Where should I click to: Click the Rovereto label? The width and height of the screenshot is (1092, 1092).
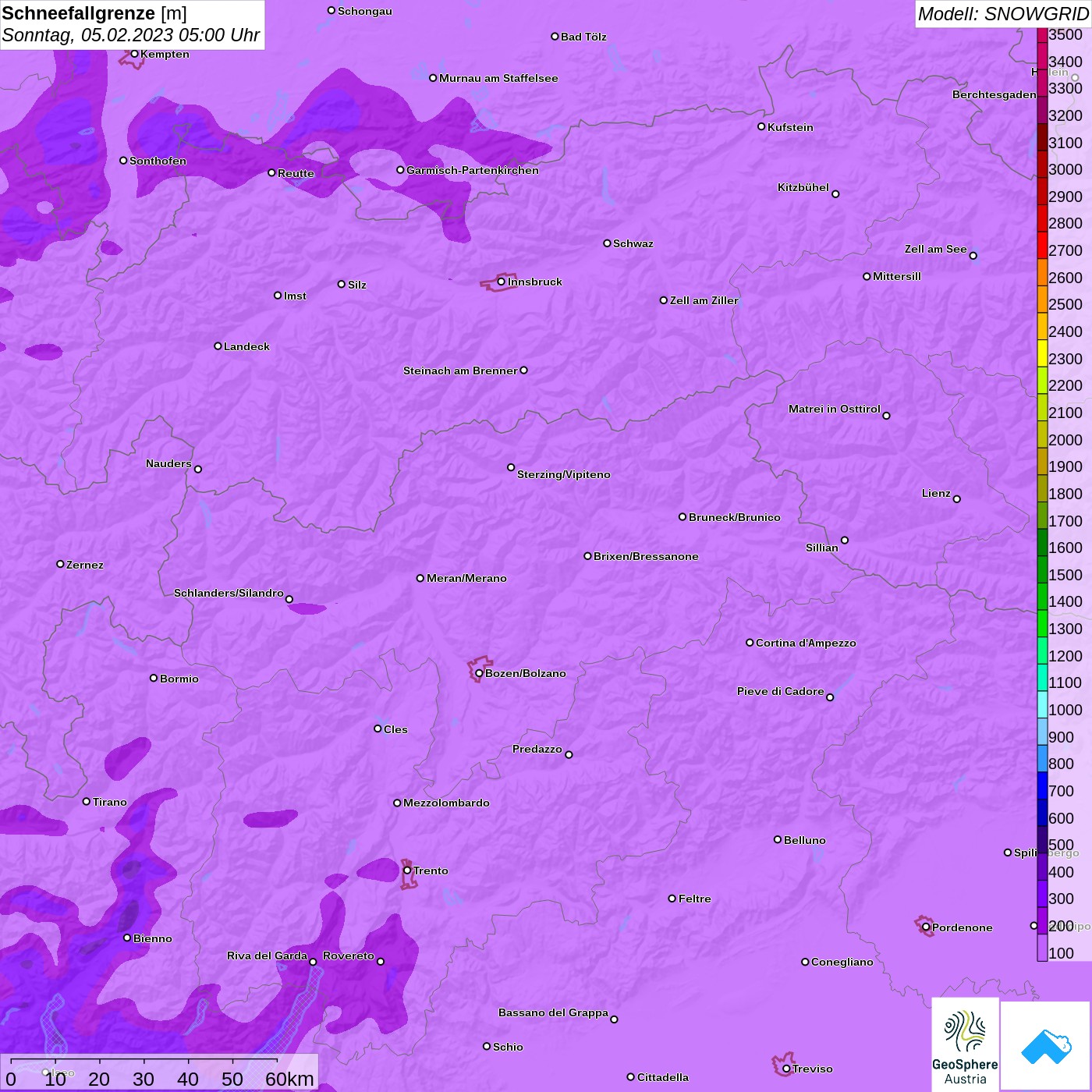[349, 955]
